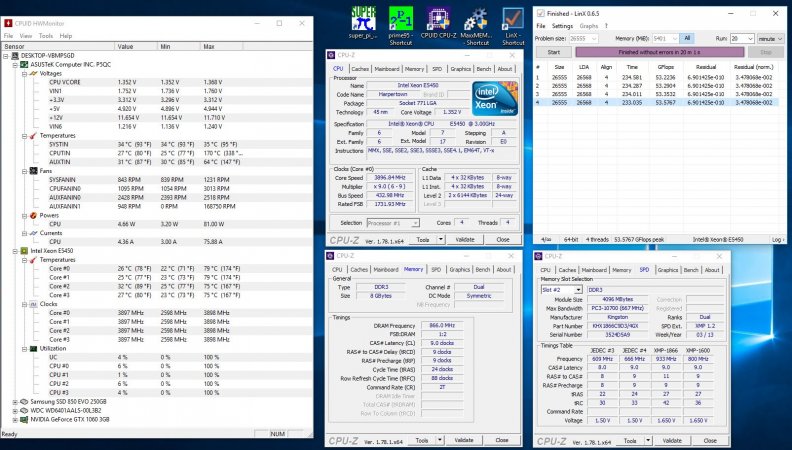Click the WDC WD6401AALS drive icon
The image size is (792, 450).
pos(24,411)
